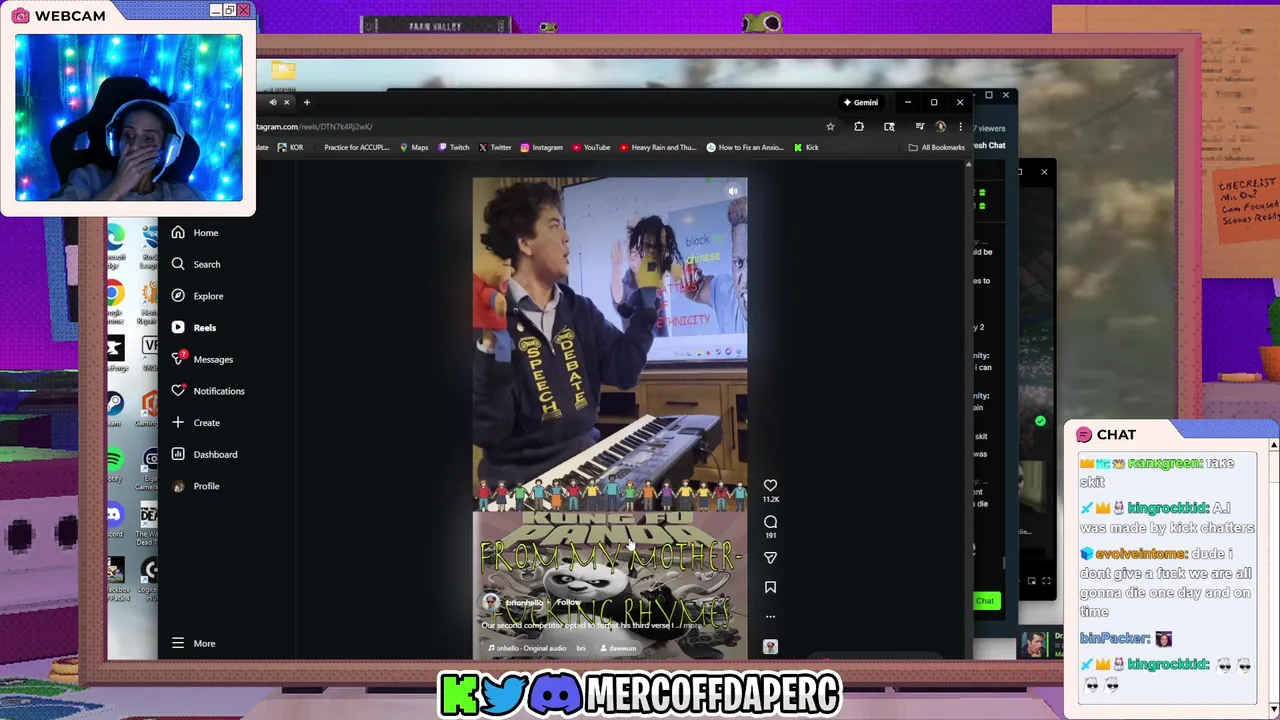Toggle the reel's mute speaker icon
The height and width of the screenshot is (720, 1280).
point(733,191)
